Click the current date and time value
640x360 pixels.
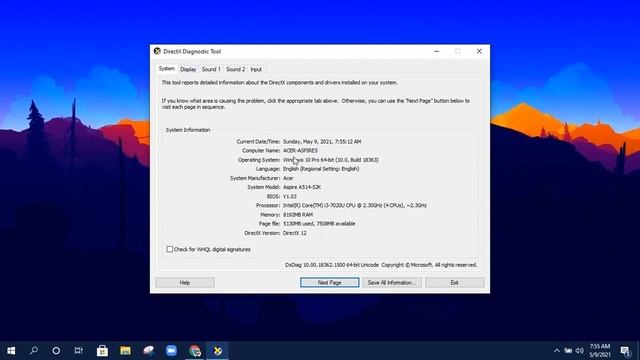click(x=322, y=142)
